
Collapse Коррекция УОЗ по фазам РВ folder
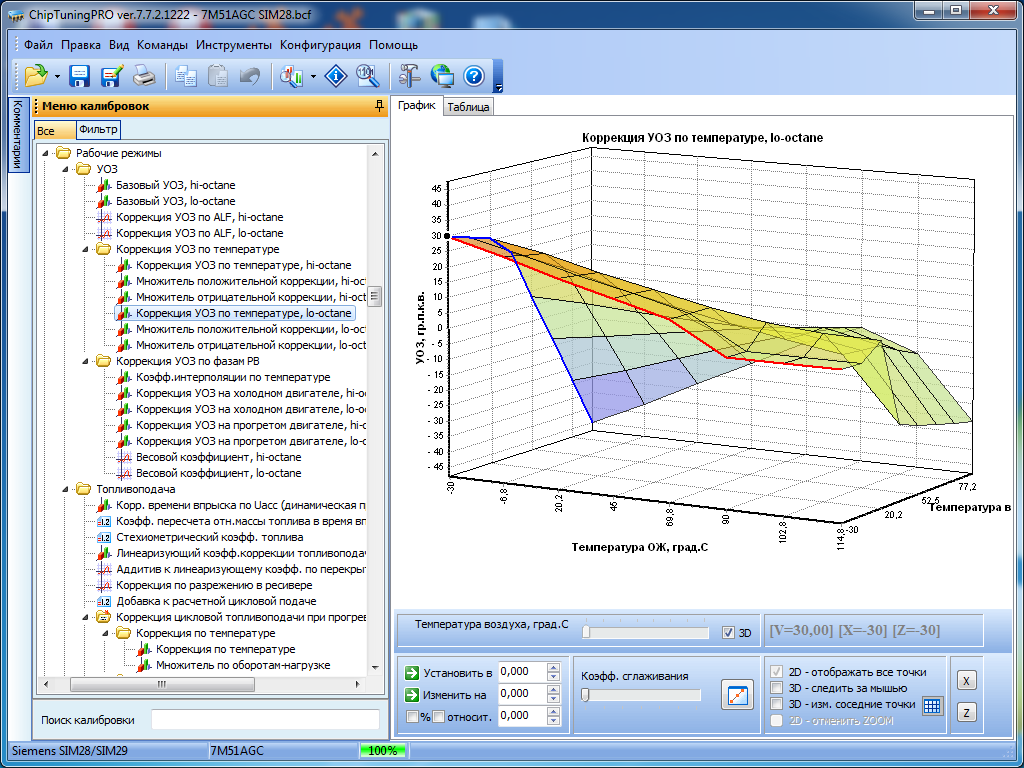pyautogui.click(x=86, y=361)
